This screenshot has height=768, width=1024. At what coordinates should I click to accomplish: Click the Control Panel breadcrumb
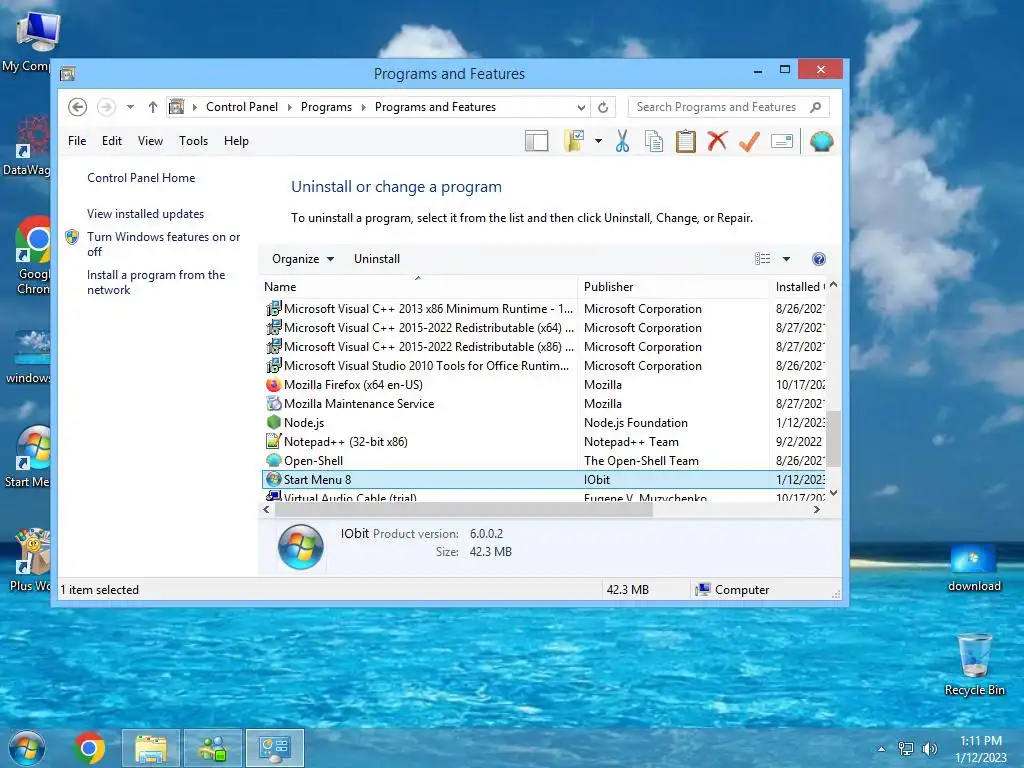(242, 107)
